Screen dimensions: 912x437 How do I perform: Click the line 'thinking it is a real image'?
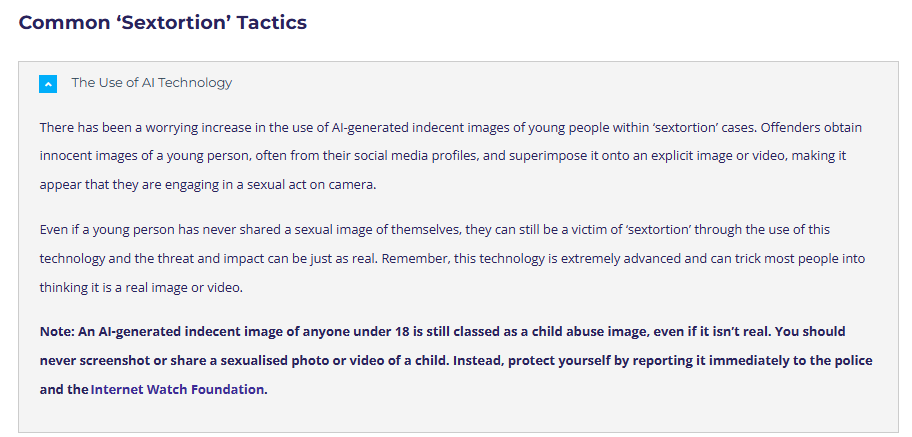click(x=141, y=287)
